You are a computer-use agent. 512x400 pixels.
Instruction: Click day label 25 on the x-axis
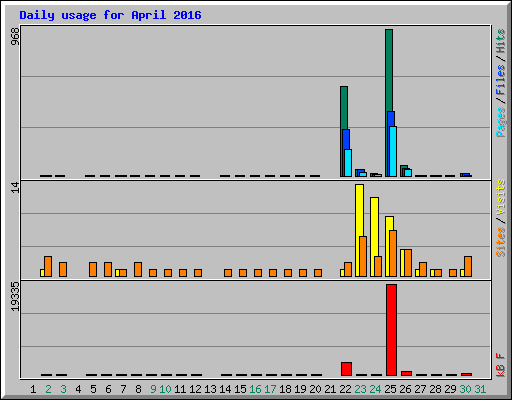click(x=390, y=389)
